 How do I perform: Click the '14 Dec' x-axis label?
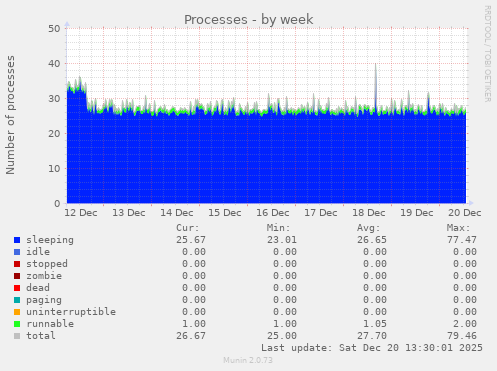pyautogui.click(x=177, y=213)
